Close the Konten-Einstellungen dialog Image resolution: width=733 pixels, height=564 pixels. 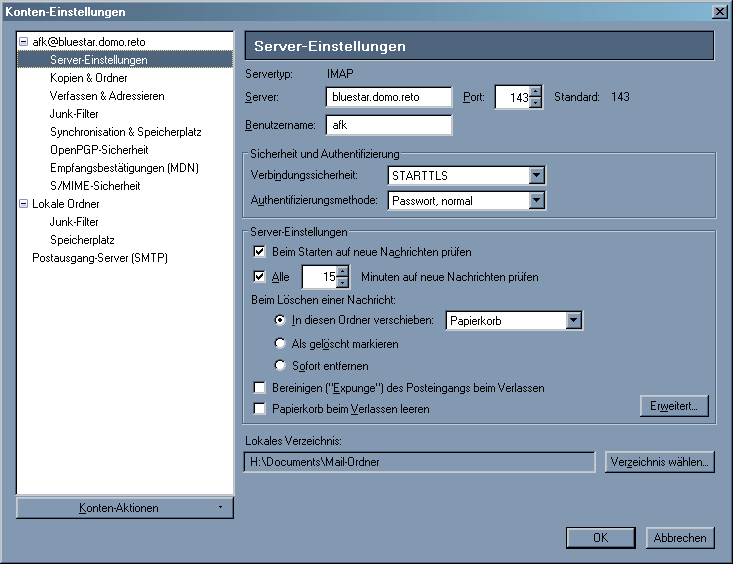click(x=718, y=11)
